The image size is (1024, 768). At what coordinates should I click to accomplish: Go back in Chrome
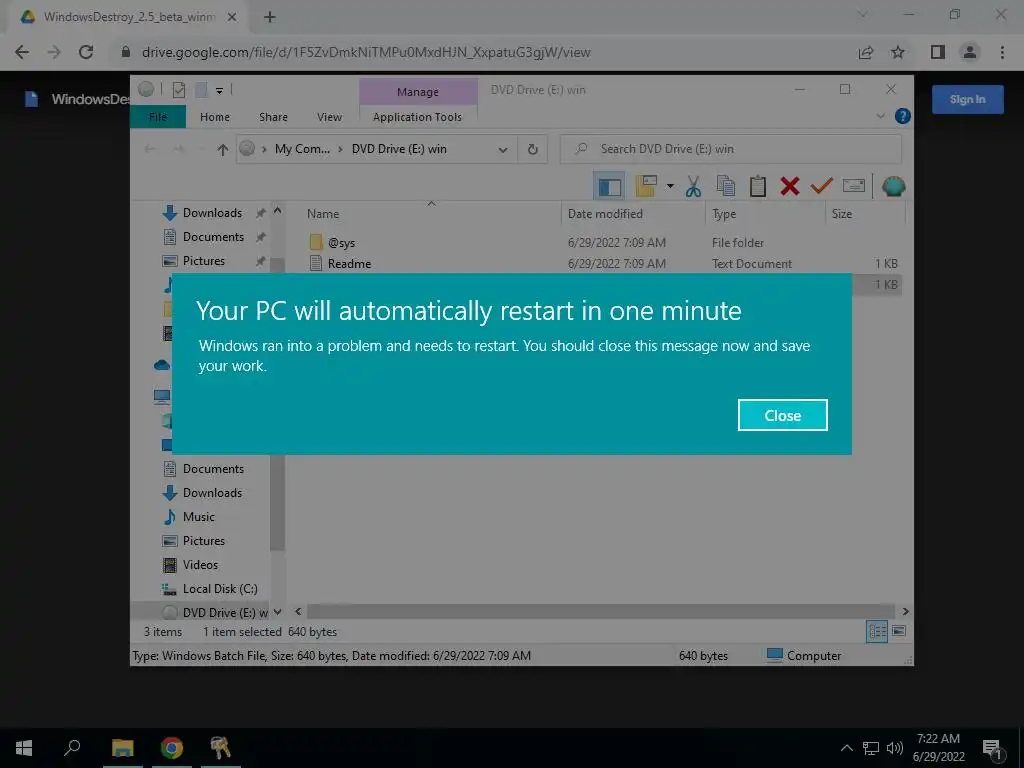tap(22, 52)
